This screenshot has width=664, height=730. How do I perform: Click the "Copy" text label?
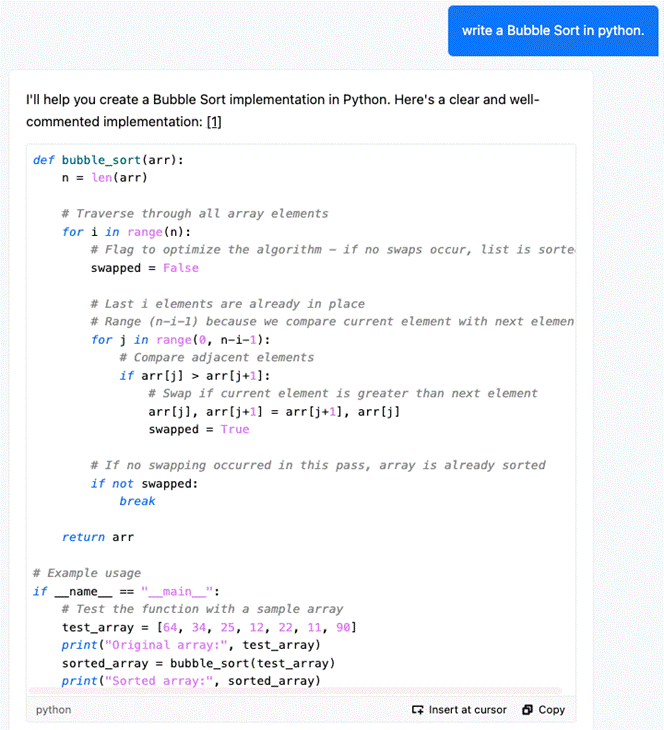[x=551, y=710]
